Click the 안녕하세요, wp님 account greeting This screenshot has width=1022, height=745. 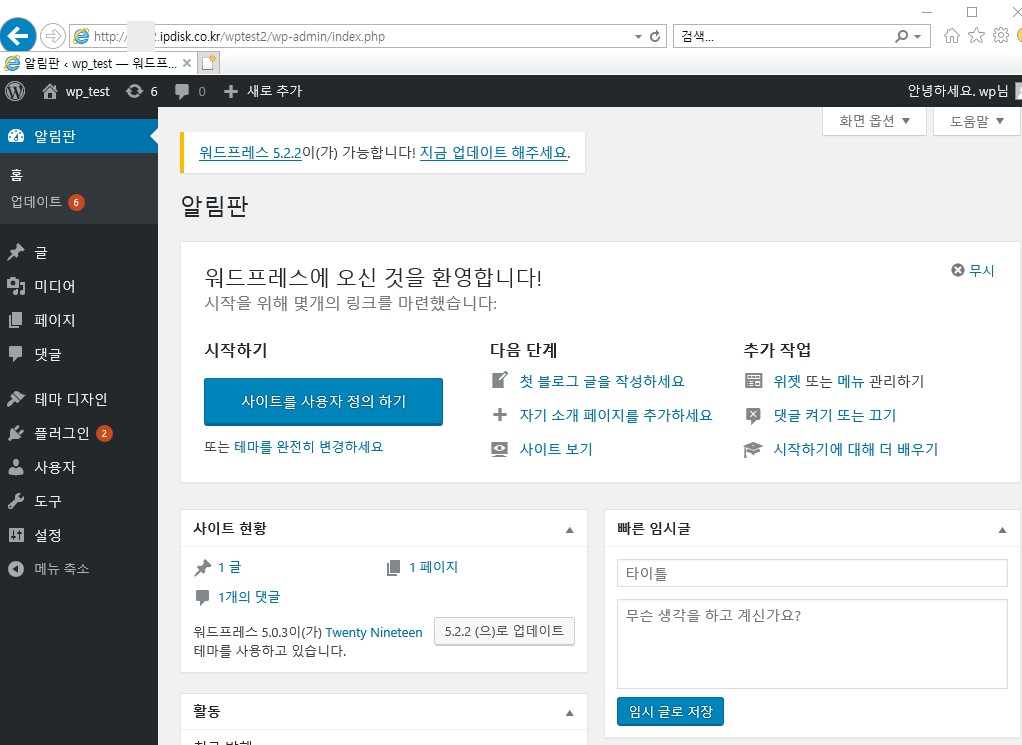click(x=957, y=91)
